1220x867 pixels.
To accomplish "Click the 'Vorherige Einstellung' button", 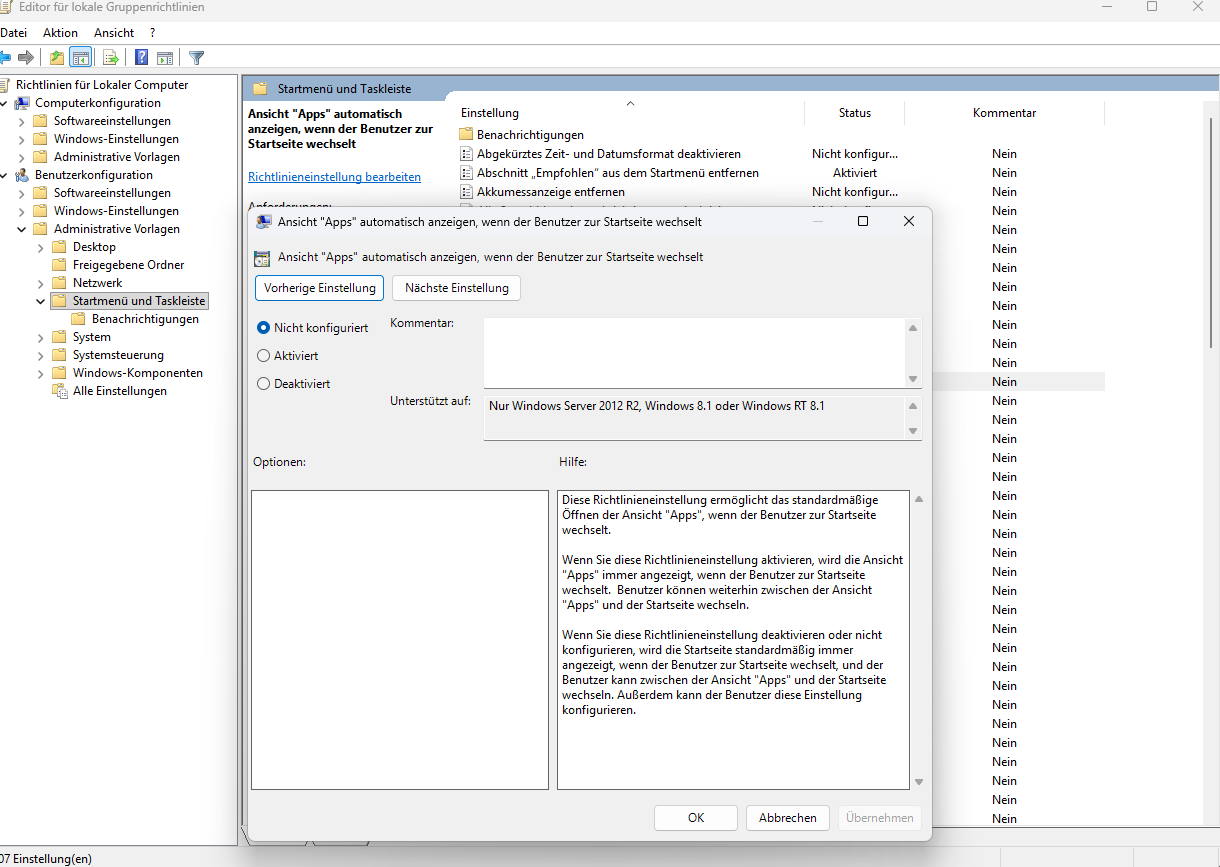I will [x=318, y=288].
